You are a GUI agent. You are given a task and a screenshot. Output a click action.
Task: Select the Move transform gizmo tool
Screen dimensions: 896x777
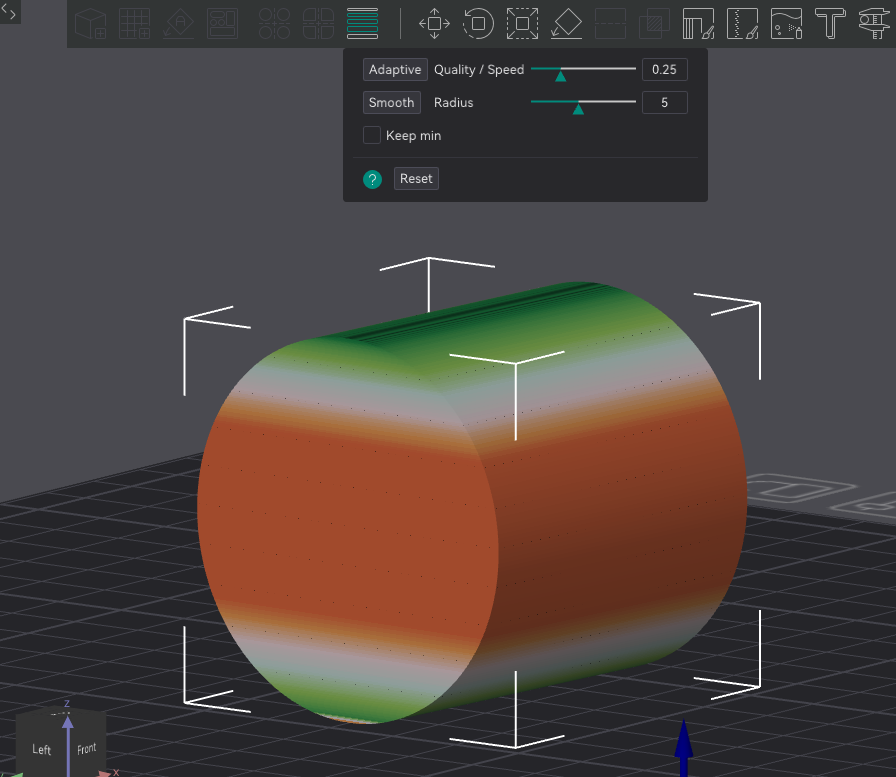[434, 23]
